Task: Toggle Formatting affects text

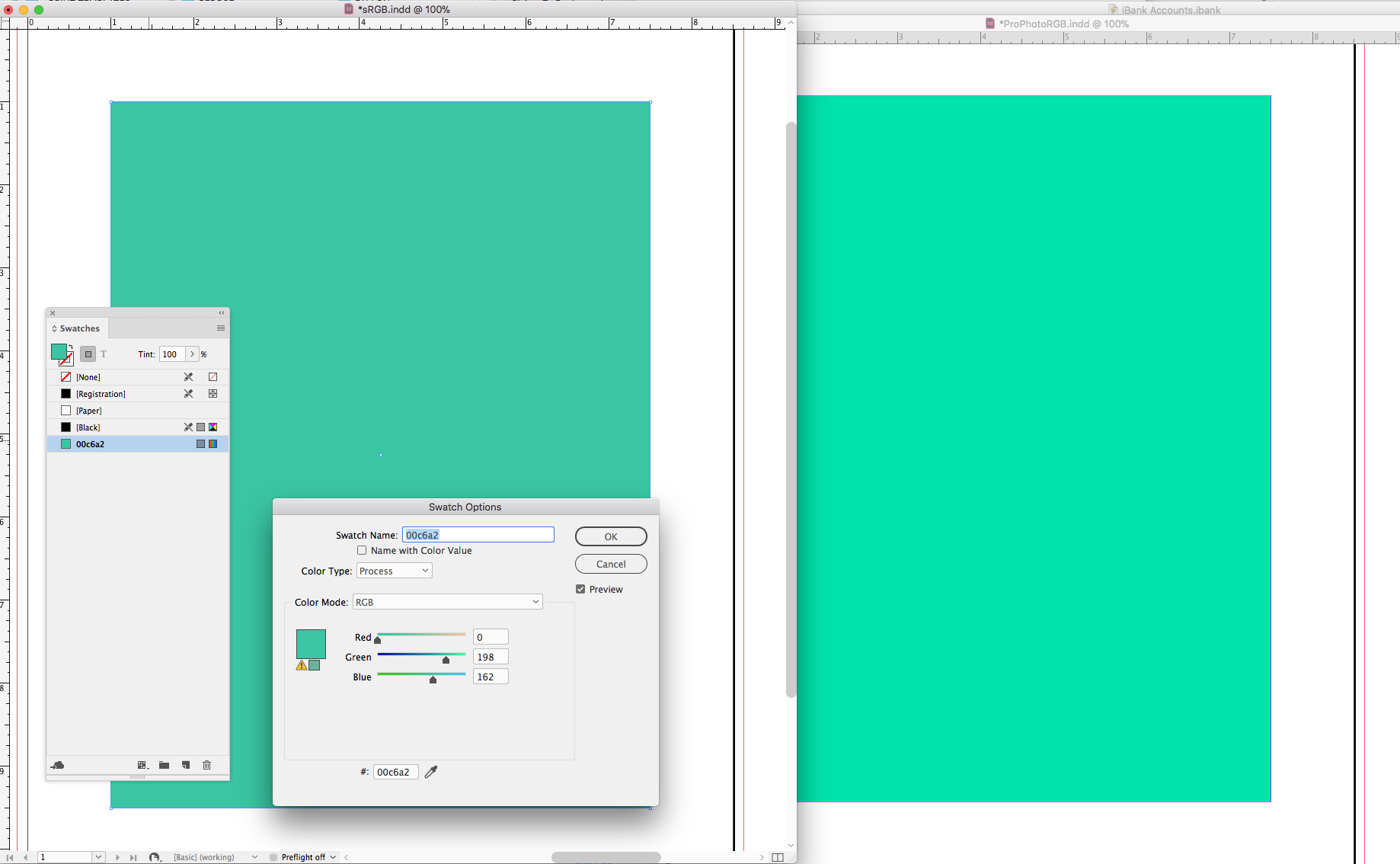Action: pos(104,354)
